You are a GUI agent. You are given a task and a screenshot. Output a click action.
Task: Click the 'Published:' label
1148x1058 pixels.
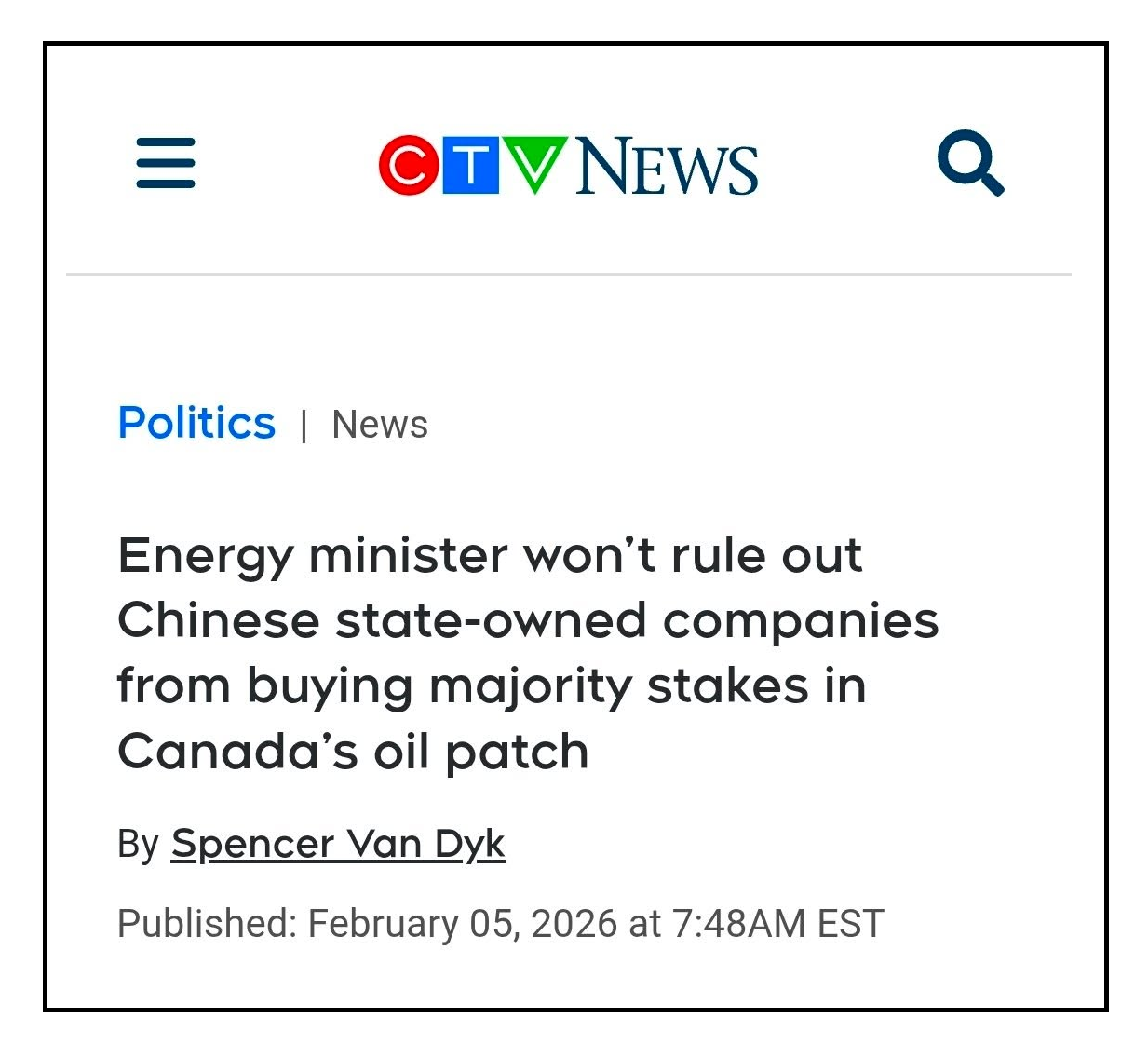click(207, 924)
